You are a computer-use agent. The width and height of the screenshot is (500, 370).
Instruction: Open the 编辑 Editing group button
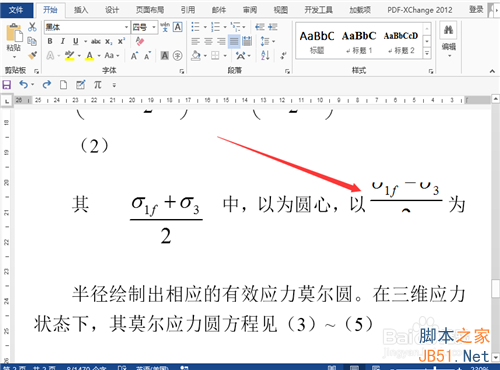click(448, 41)
